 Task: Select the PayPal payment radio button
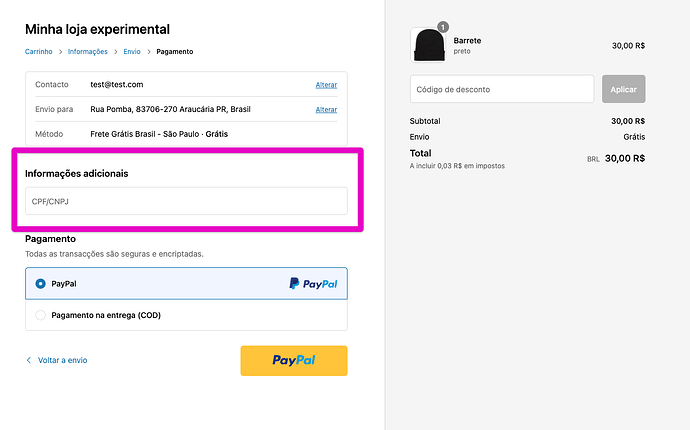(x=40, y=284)
